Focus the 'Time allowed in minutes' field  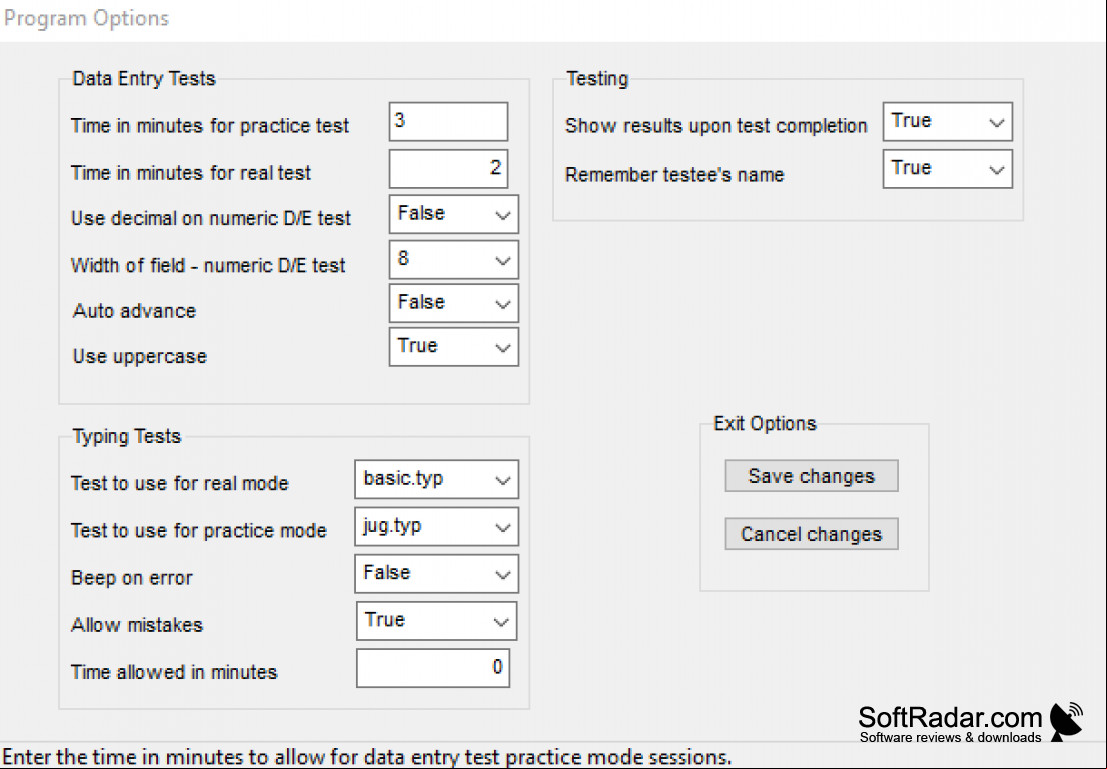[x=433, y=668]
